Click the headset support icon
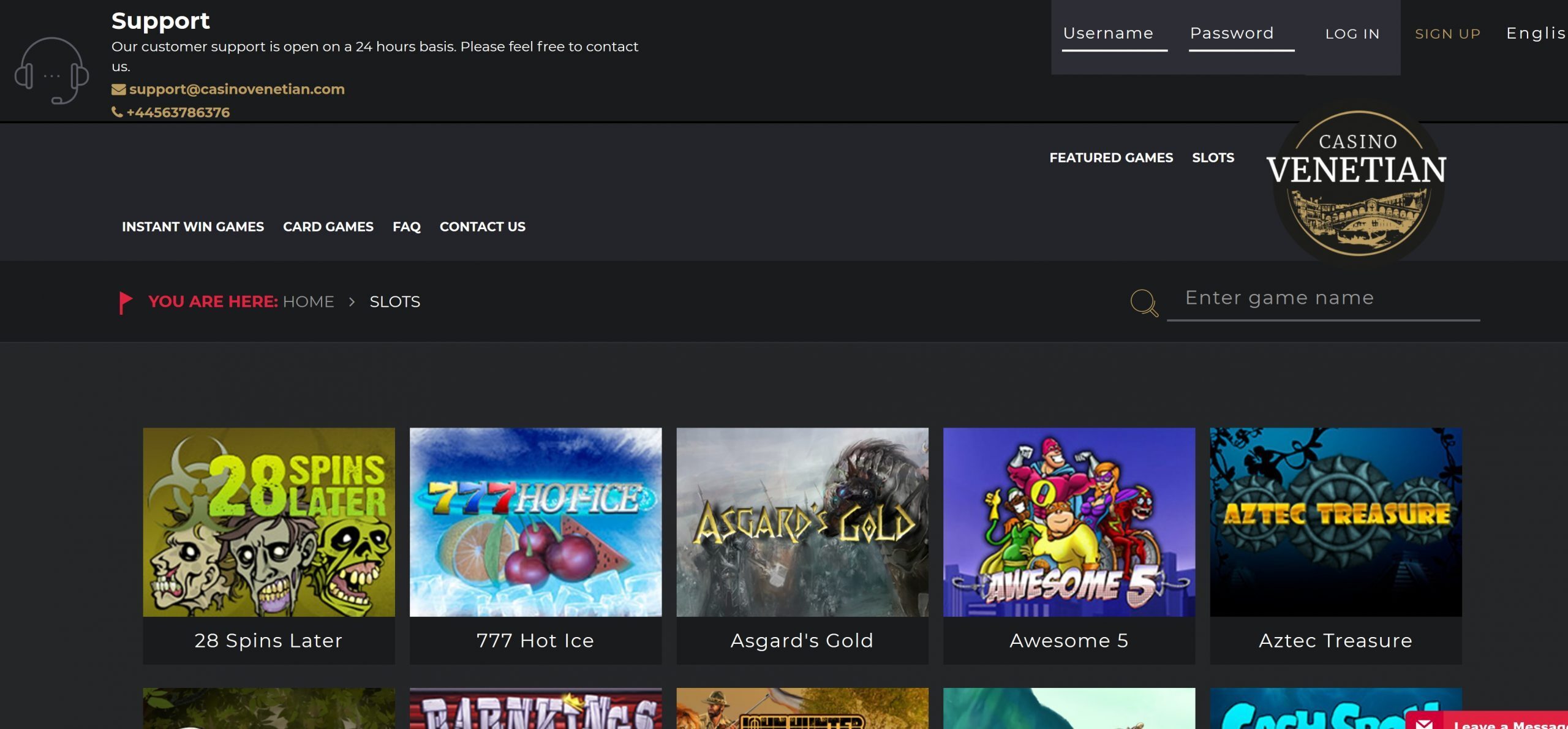Viewport: 1568px width, 729px height. click(51, 70)
